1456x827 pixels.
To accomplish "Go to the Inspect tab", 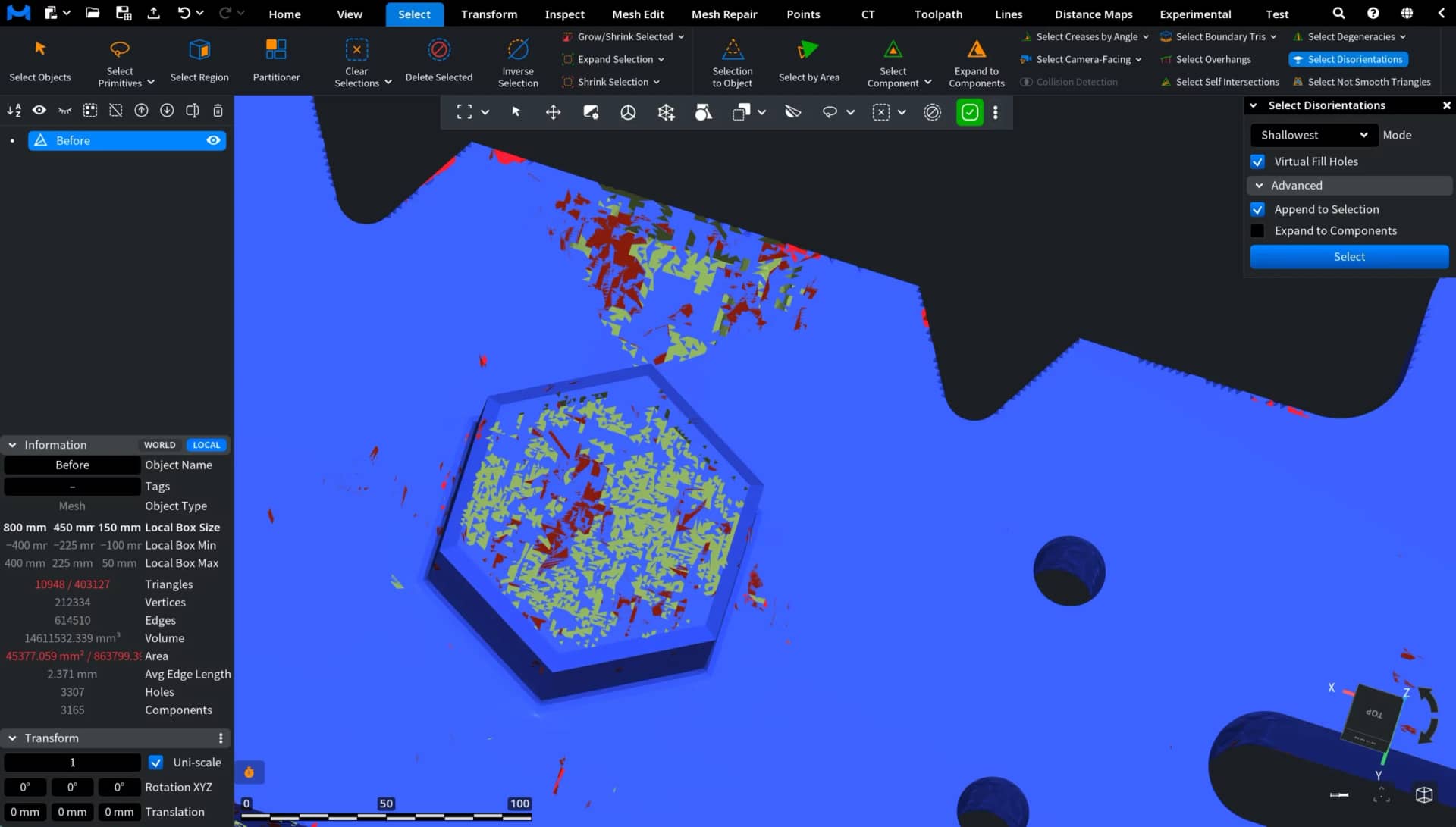I will click(x=564, y=14).
